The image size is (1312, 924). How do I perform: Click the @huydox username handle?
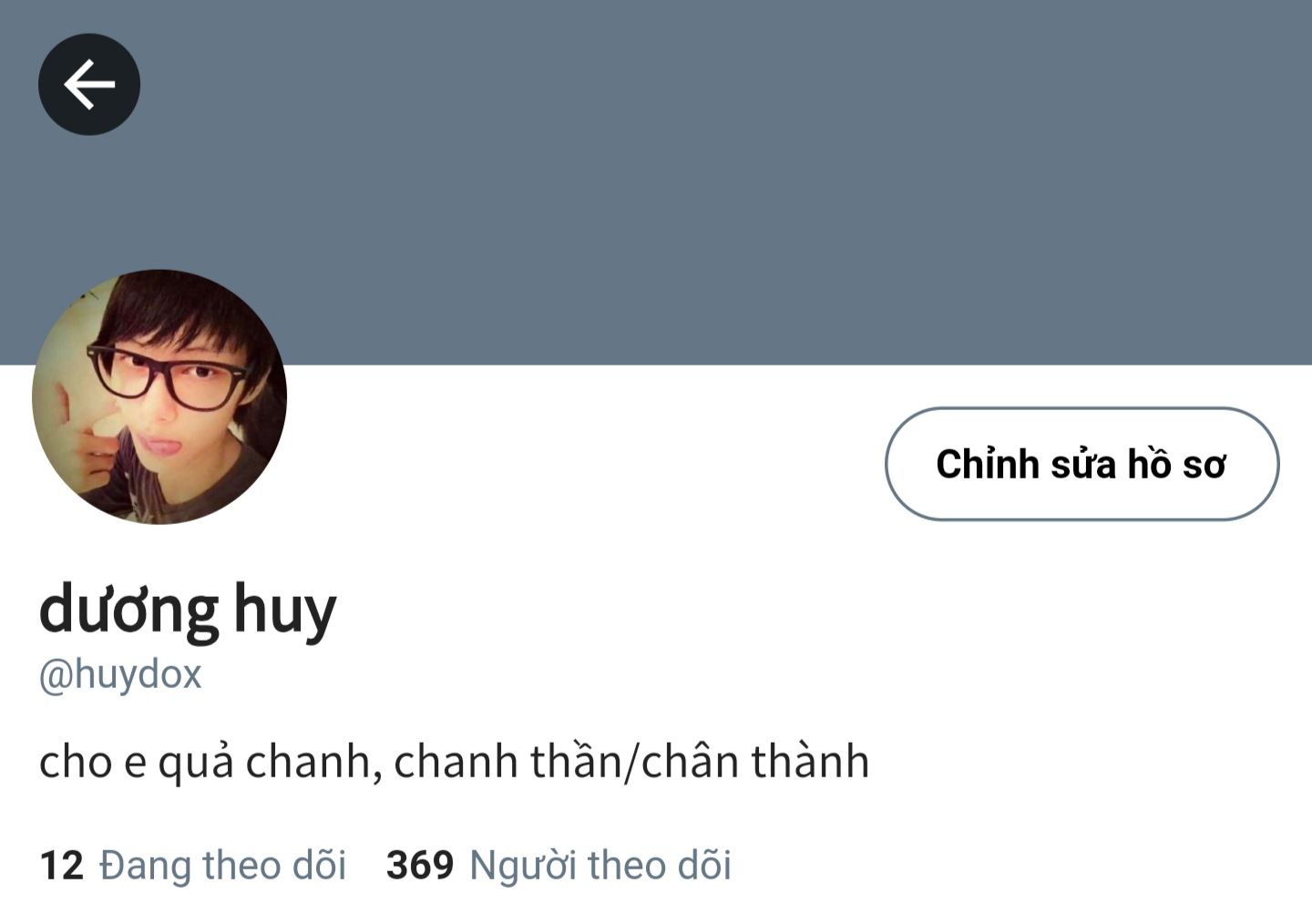coord(120,675)
